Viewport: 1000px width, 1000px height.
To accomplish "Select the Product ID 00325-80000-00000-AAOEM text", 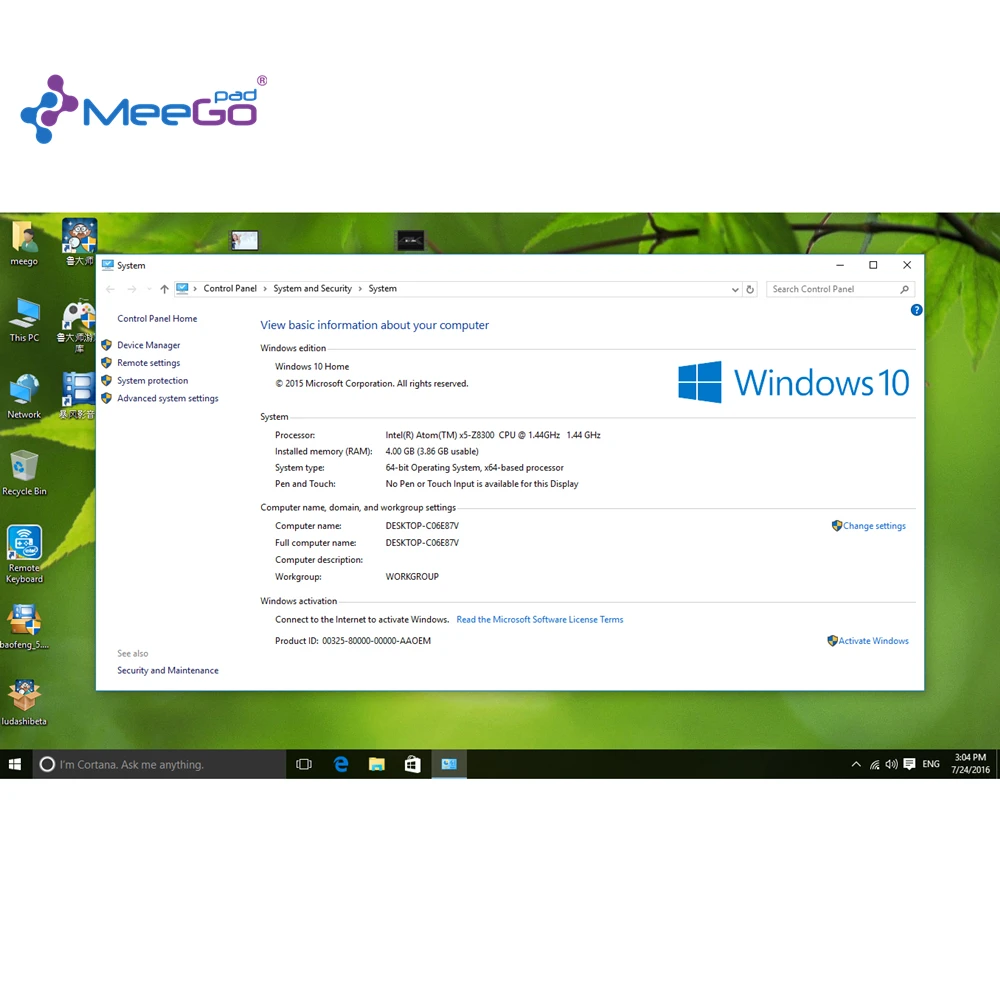I will coord(376,641).
